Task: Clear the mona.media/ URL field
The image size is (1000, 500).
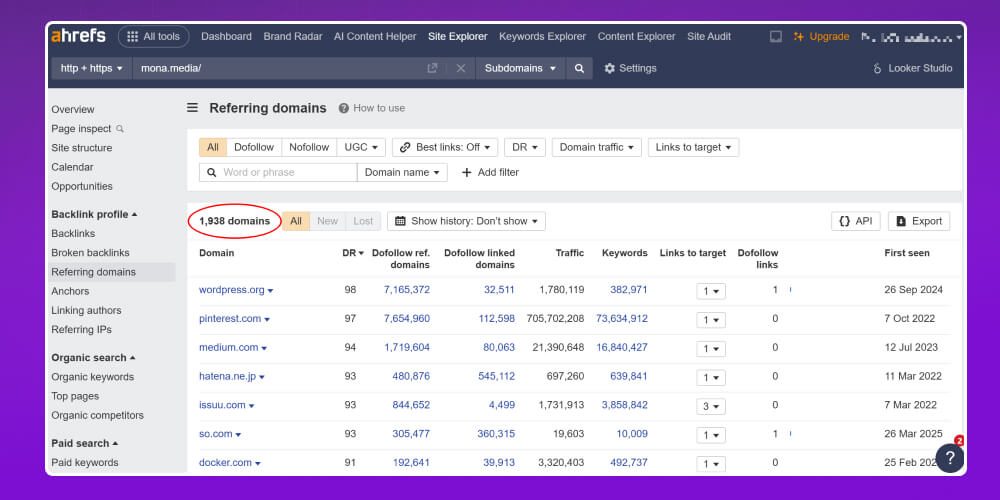Action: (460, 68)
